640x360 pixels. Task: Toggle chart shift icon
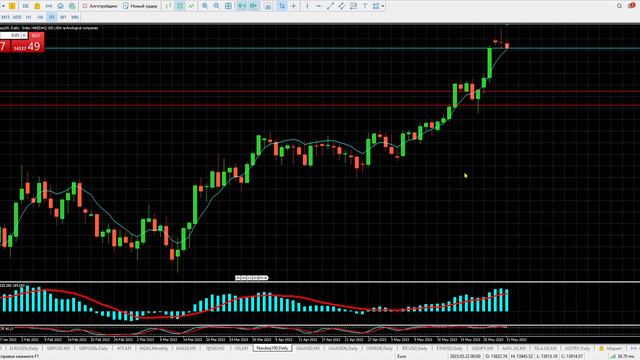point(253,6)
